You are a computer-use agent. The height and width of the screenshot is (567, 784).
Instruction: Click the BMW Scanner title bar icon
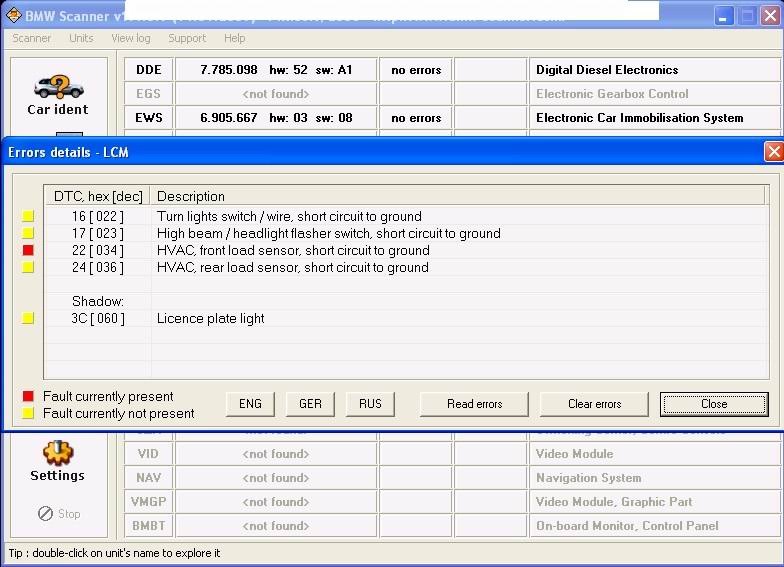(x=13, y=16)
